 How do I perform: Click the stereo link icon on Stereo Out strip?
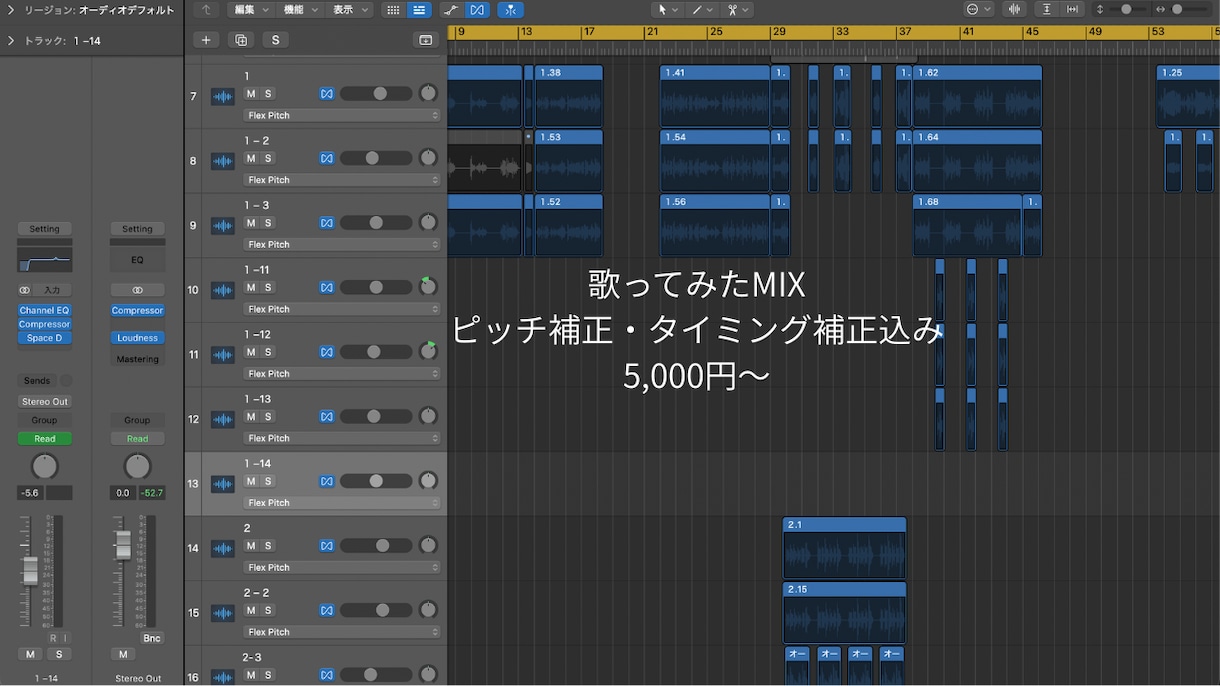click(x=137, y=290)
